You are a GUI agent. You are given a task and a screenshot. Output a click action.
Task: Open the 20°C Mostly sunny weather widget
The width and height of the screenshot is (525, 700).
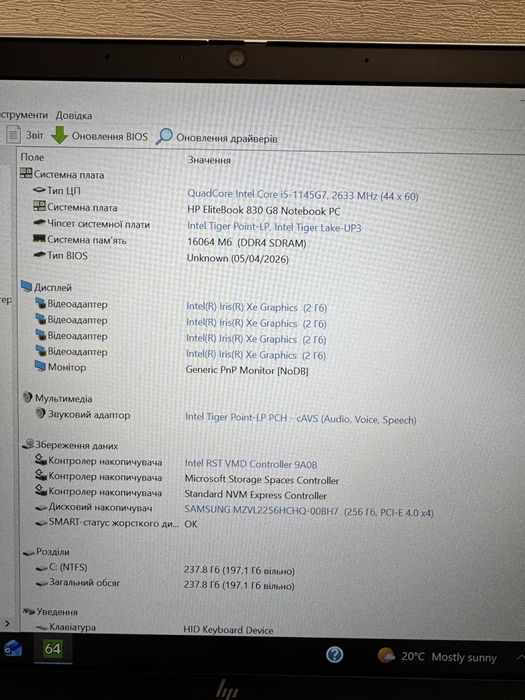(437, 656)
